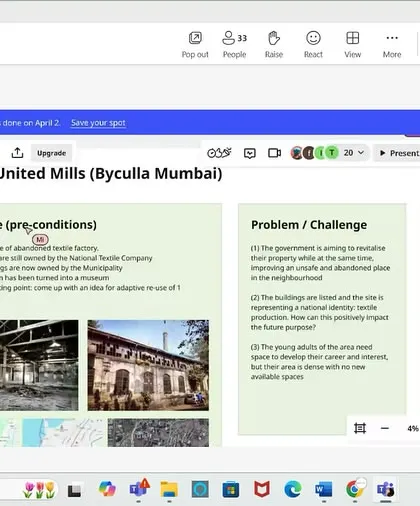Select the grayscale satellite map image
The width and height of the screenshot is (420, 506).
click(158, 433)
